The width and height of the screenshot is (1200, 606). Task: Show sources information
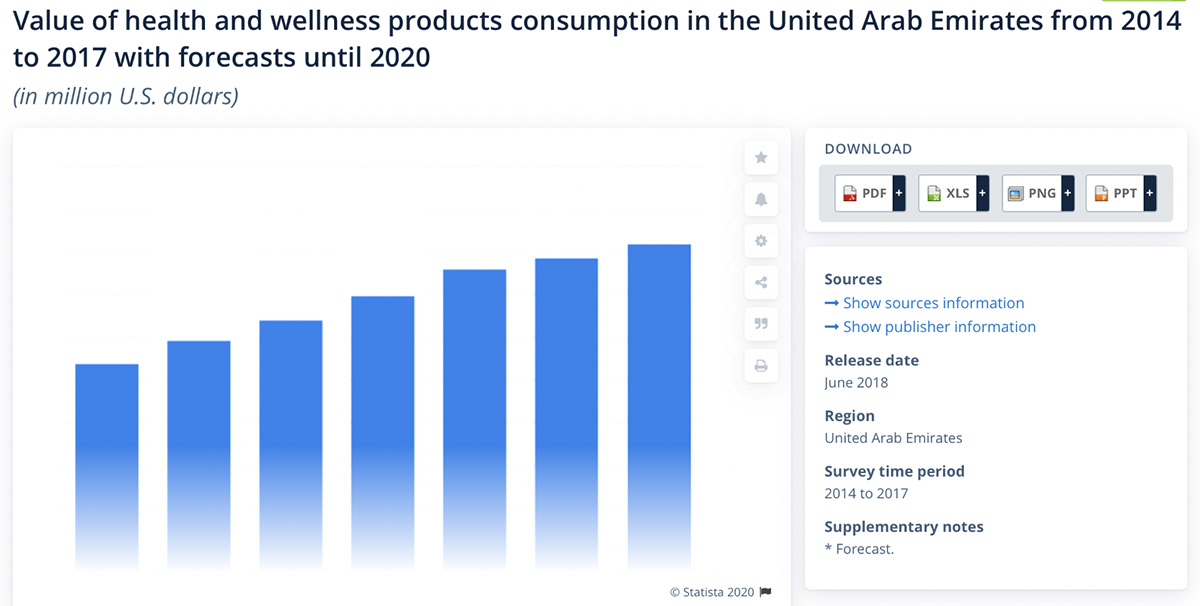pyautogui.click(x=933, y=303)
